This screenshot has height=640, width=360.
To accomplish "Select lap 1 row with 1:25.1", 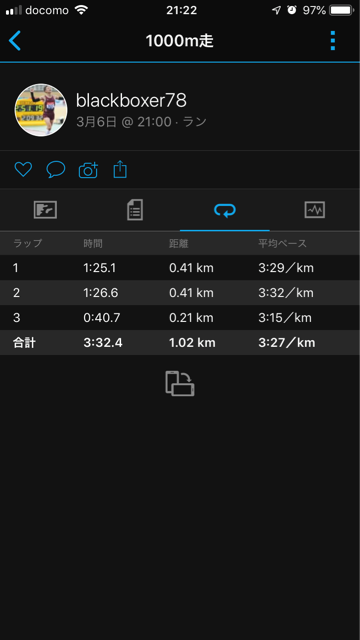I will 180,268.
